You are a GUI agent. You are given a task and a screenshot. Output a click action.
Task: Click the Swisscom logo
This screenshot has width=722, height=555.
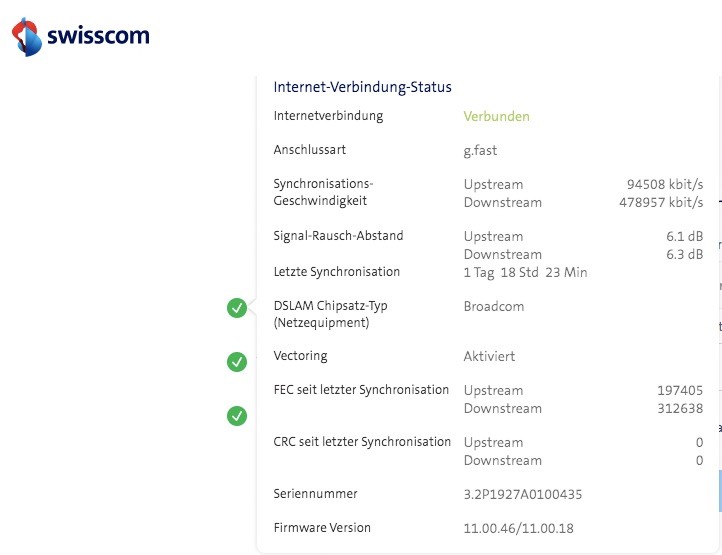tap(80, 37)
